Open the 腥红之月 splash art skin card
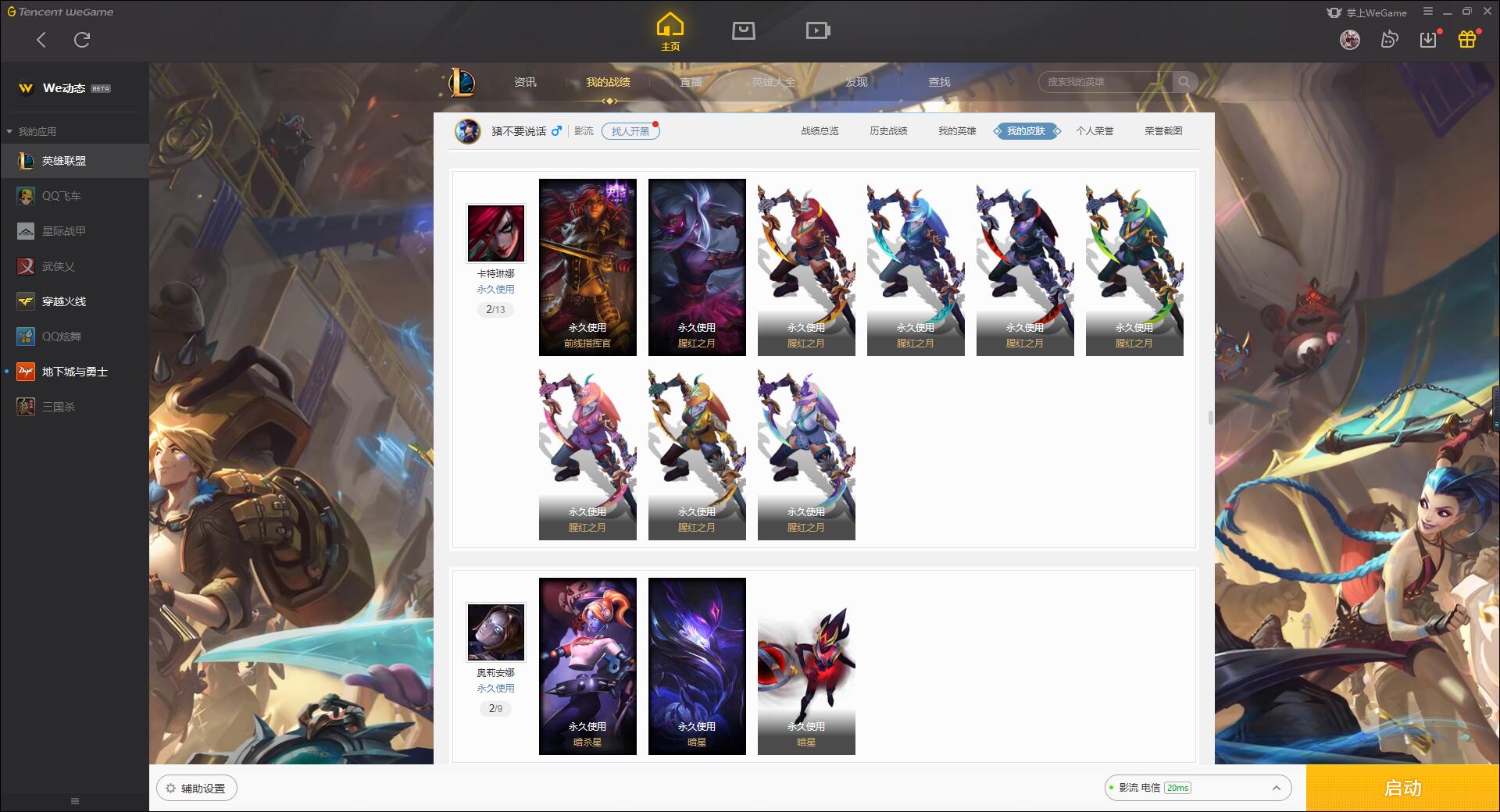The image size is (1500, 812). (697, 267)
